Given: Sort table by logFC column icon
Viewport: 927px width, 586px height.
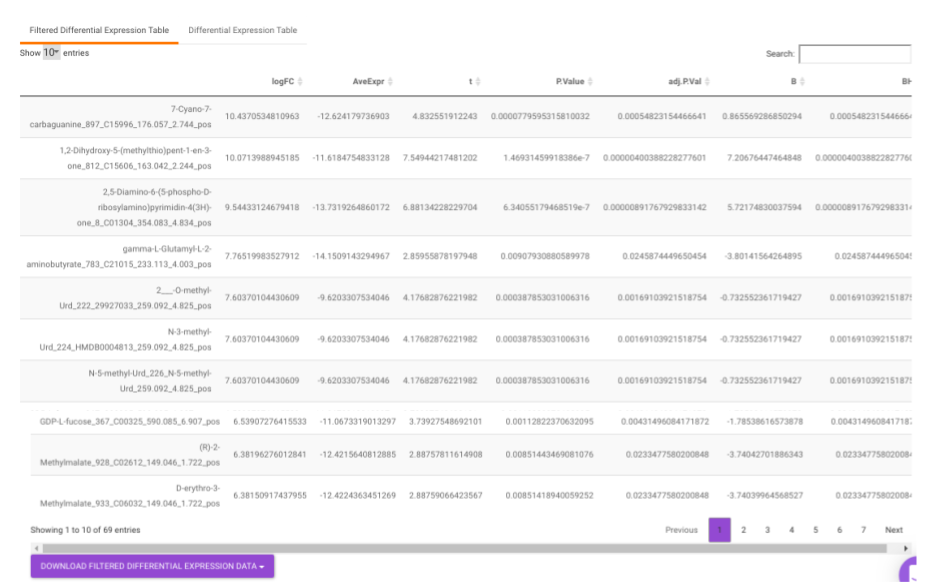Looking at the screenshot, I should pyautogui.click(x=300, y=82).
